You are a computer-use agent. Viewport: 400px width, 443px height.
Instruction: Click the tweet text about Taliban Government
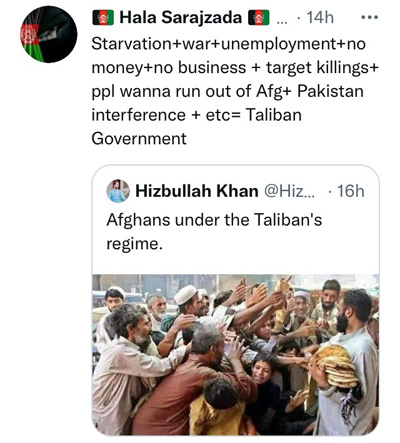[235, 91]
